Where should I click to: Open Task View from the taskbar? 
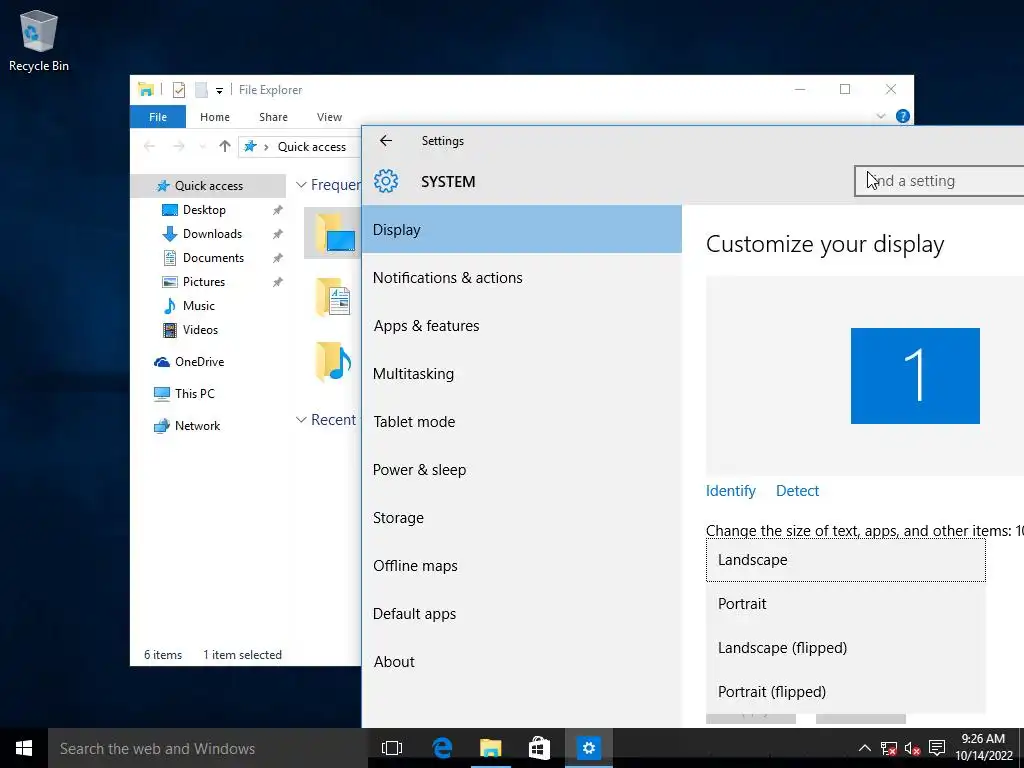click(392, 748)
